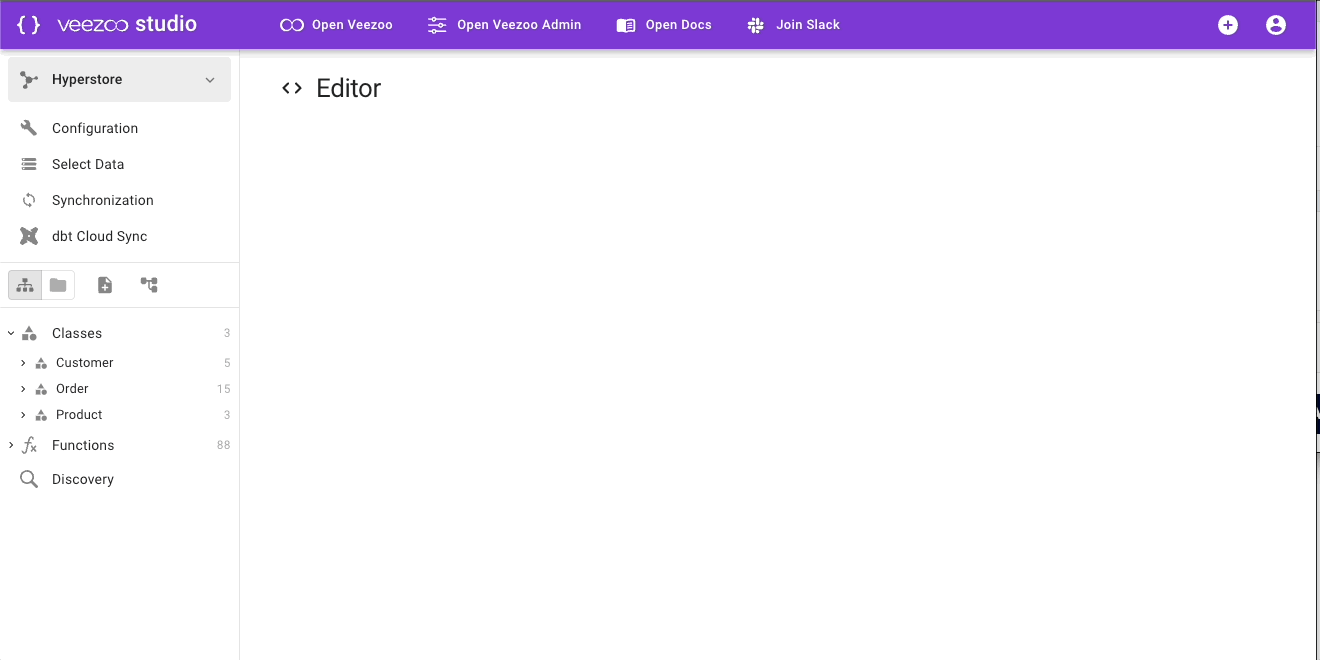Open the Configuration menu item
Viewport: 1320px width, 660px height.
[95, 128]
